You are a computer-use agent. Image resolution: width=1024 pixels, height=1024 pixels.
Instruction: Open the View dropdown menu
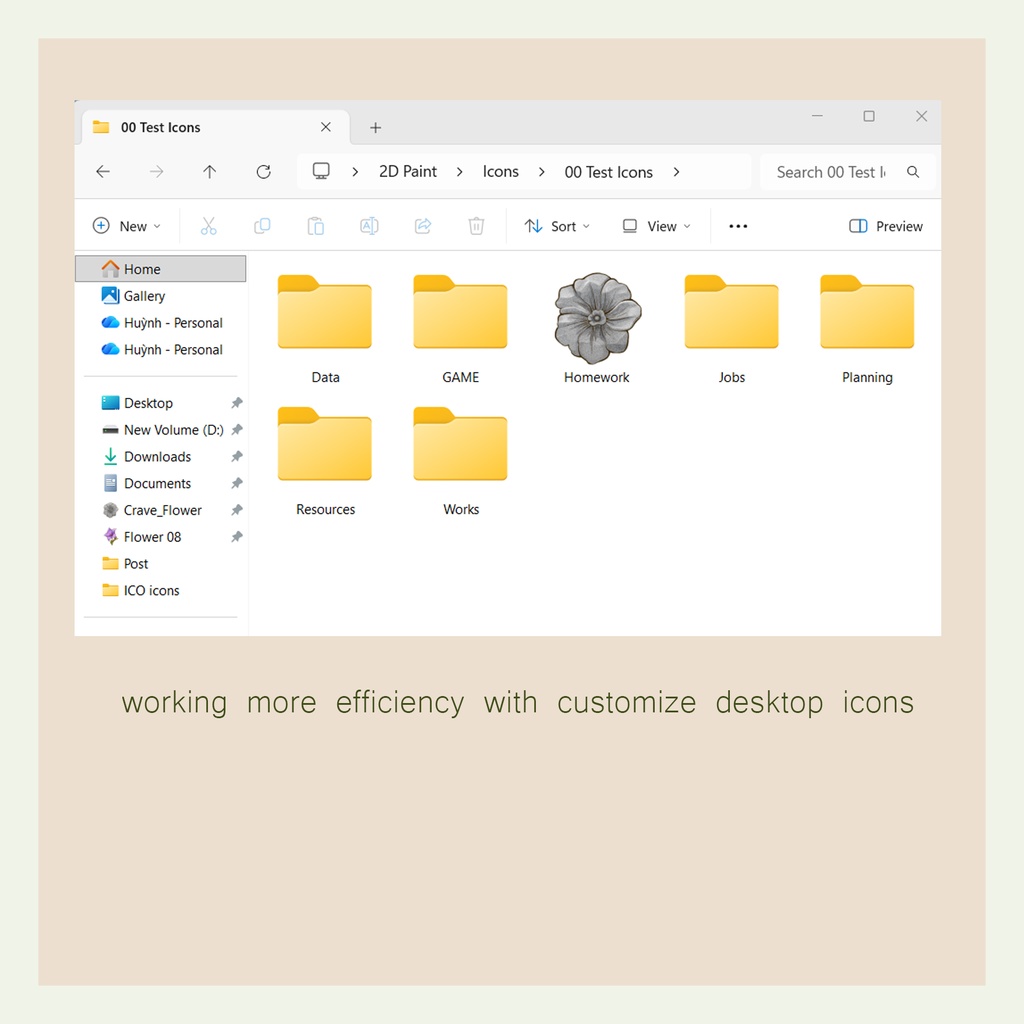pyautogui.click(x=655, y=226)
